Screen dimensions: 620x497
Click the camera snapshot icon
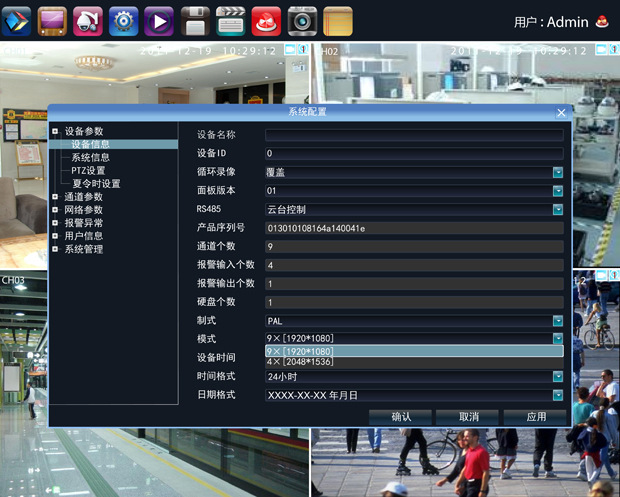coord(302,21)
